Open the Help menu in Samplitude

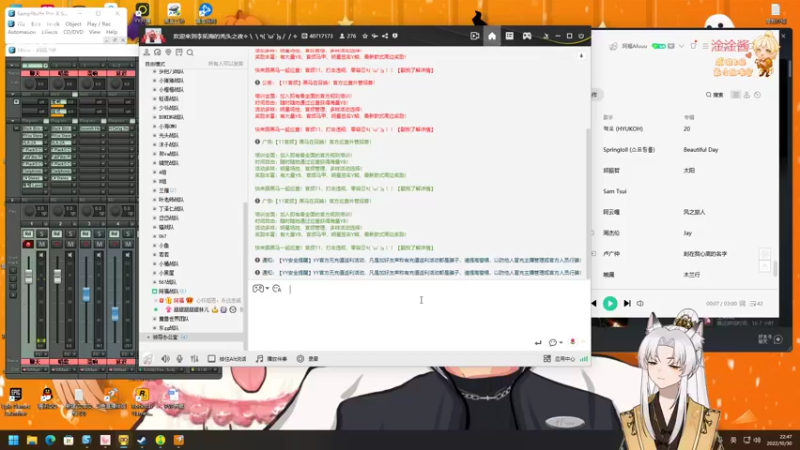[x=111, y=32]
